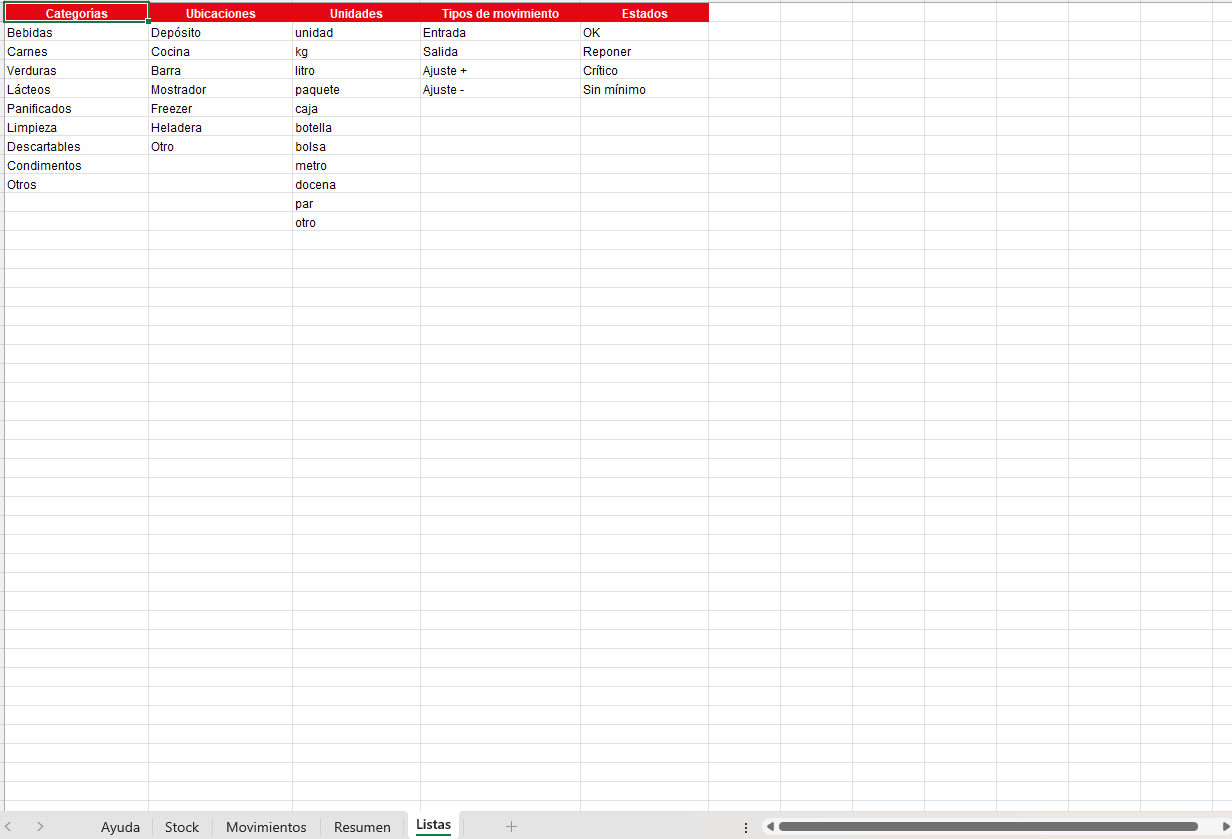
Task: Add a new sheet with plus icon
Action: pyautogui.click(x=511, y=826)
